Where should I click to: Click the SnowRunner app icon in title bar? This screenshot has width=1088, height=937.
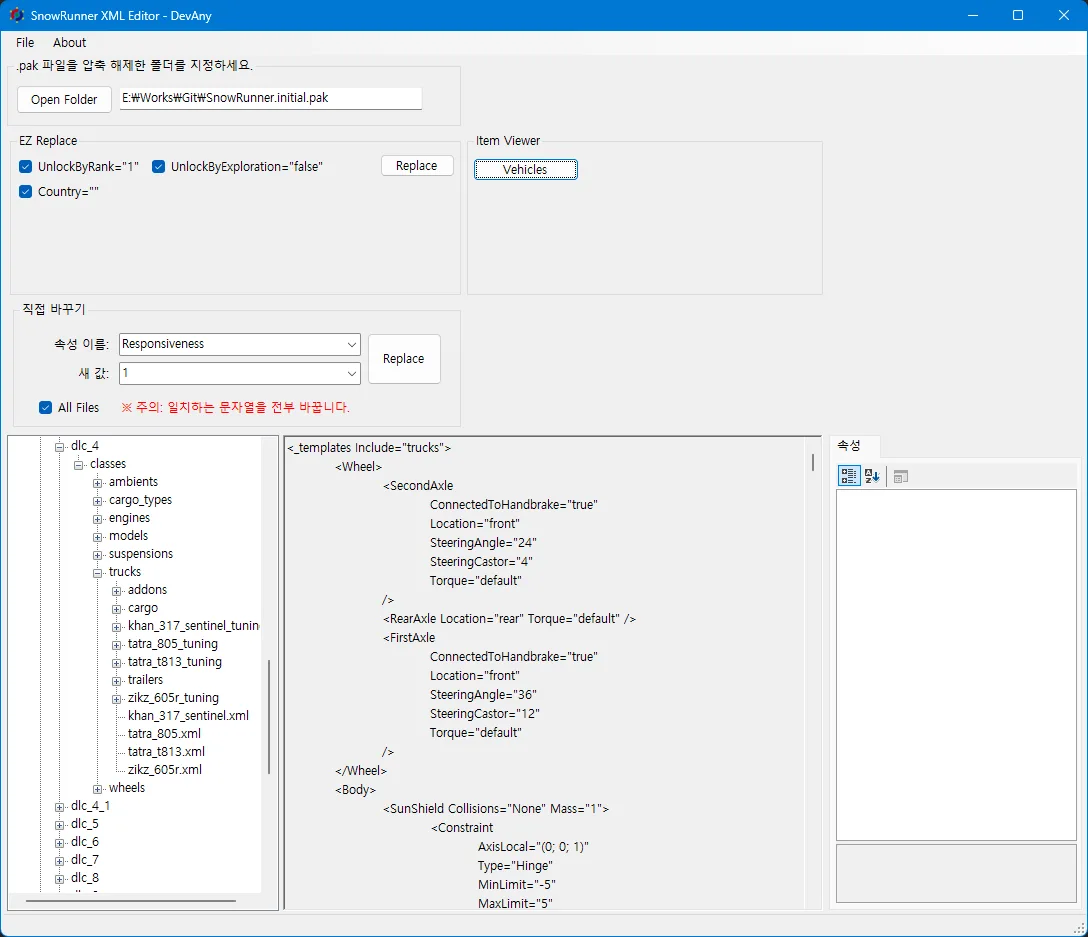pos(17,15)
